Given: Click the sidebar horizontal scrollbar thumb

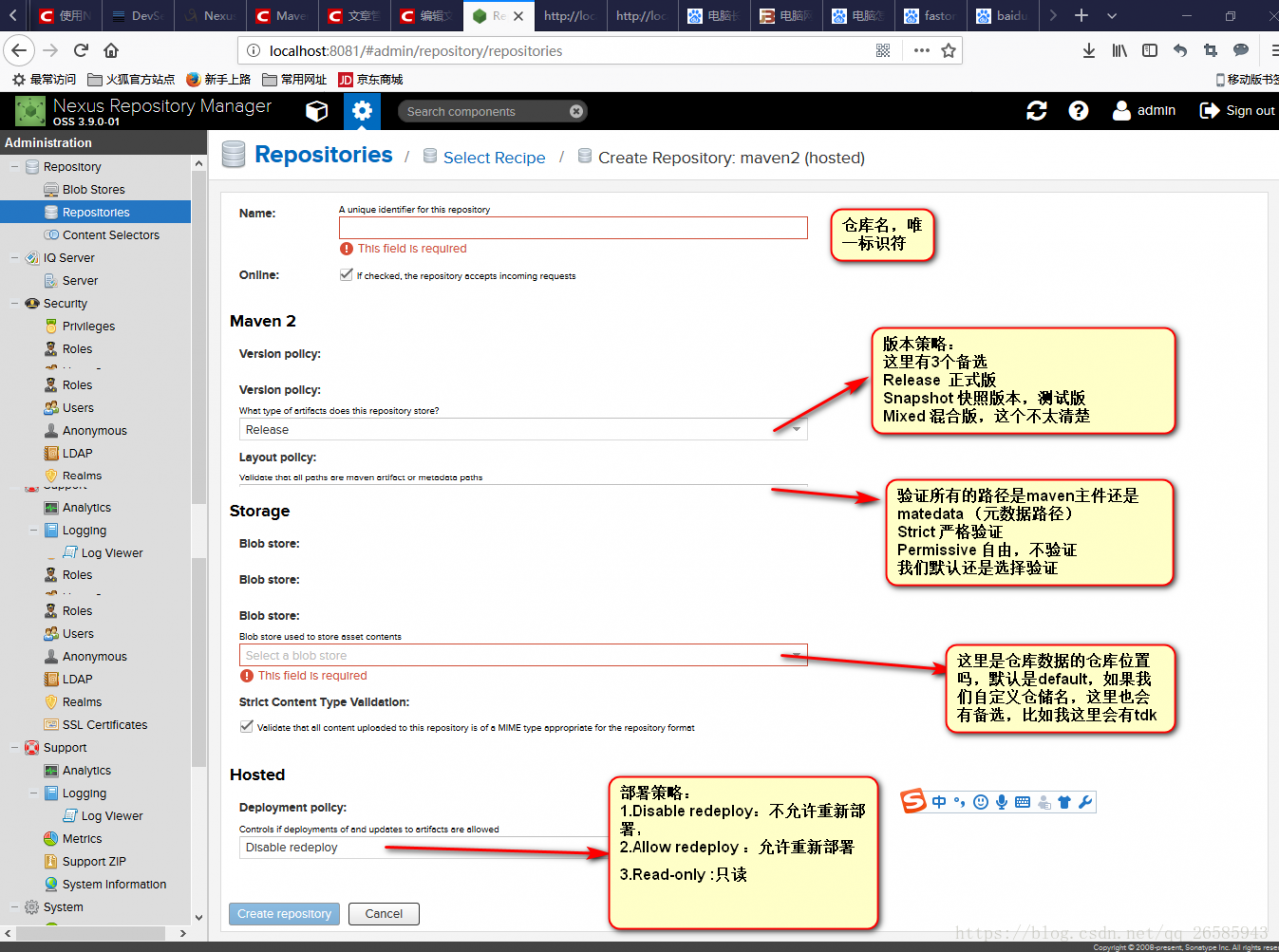Looking at the screenshot, I should [90, 933].
